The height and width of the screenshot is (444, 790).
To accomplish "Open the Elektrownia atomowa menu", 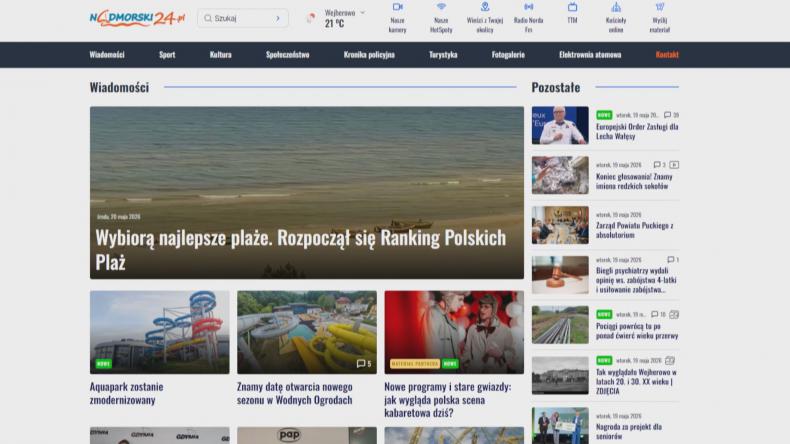I will point(590,54).
